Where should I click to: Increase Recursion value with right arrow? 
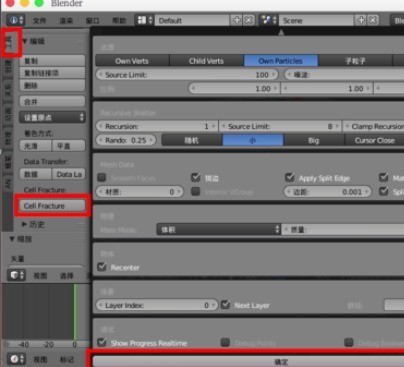click(213, 126)
